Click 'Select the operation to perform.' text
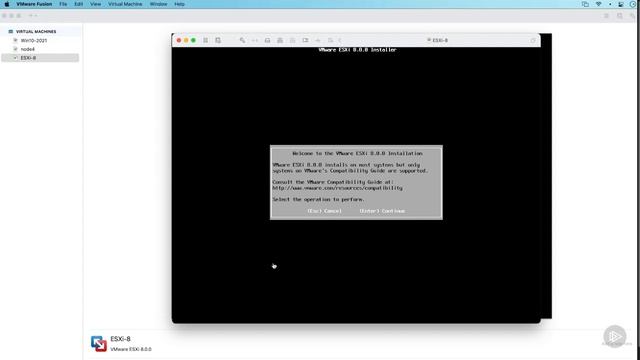The image size is (640, 360). coord(319,200)
